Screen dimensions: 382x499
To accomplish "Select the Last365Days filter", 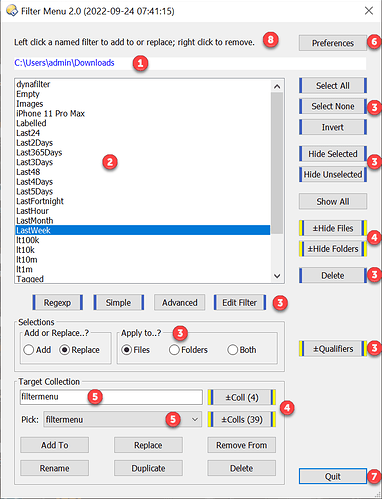I will coord(143,152).
